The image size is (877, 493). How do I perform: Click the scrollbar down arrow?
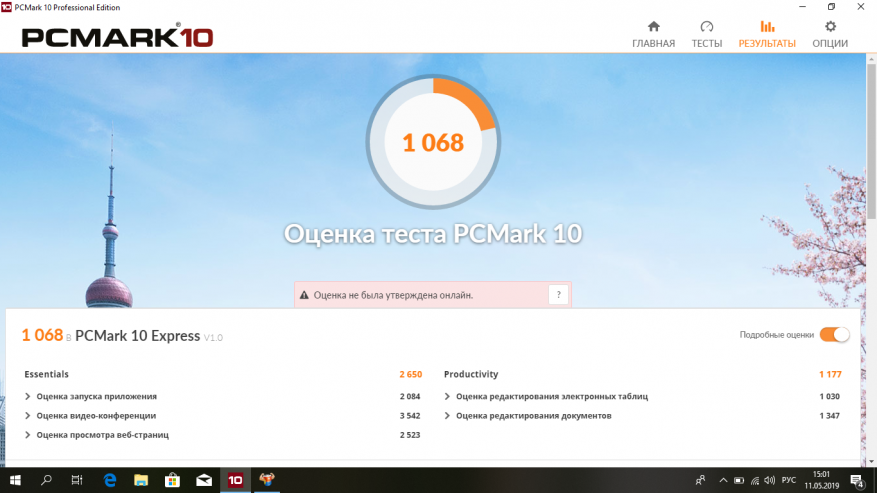pyautogui.click(x=871, y=462)
